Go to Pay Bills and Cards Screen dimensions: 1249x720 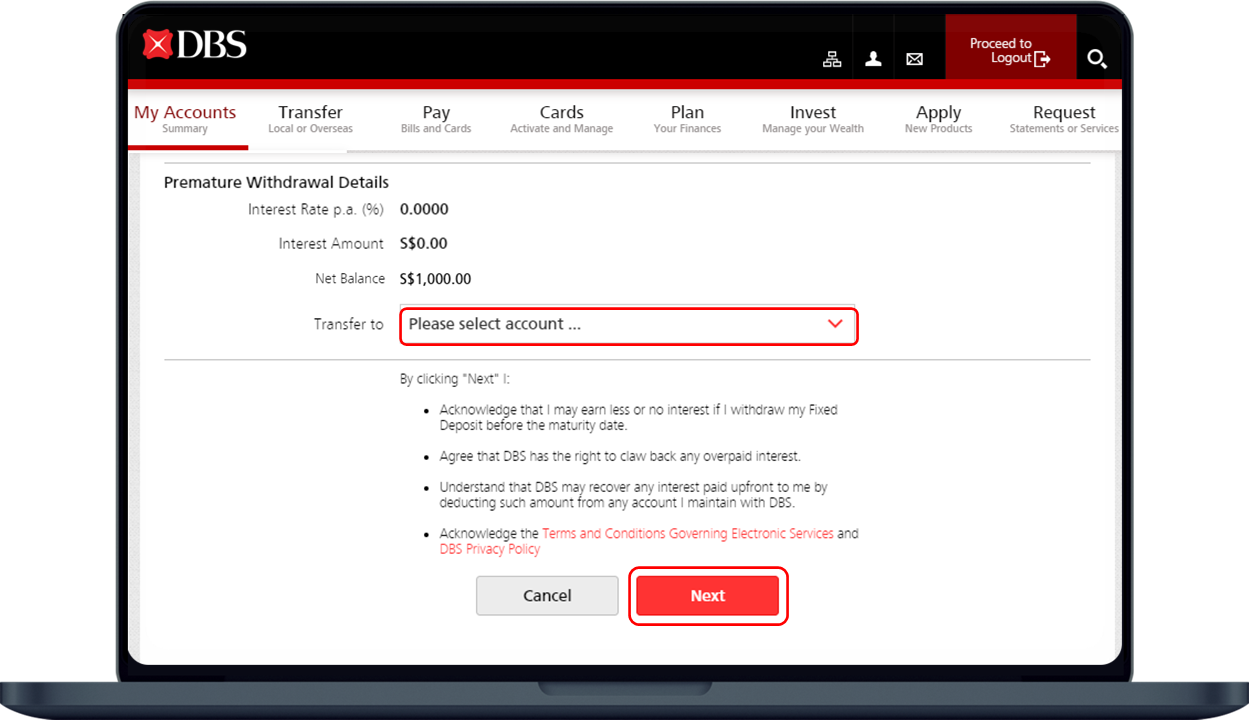(x=436, y=119)
